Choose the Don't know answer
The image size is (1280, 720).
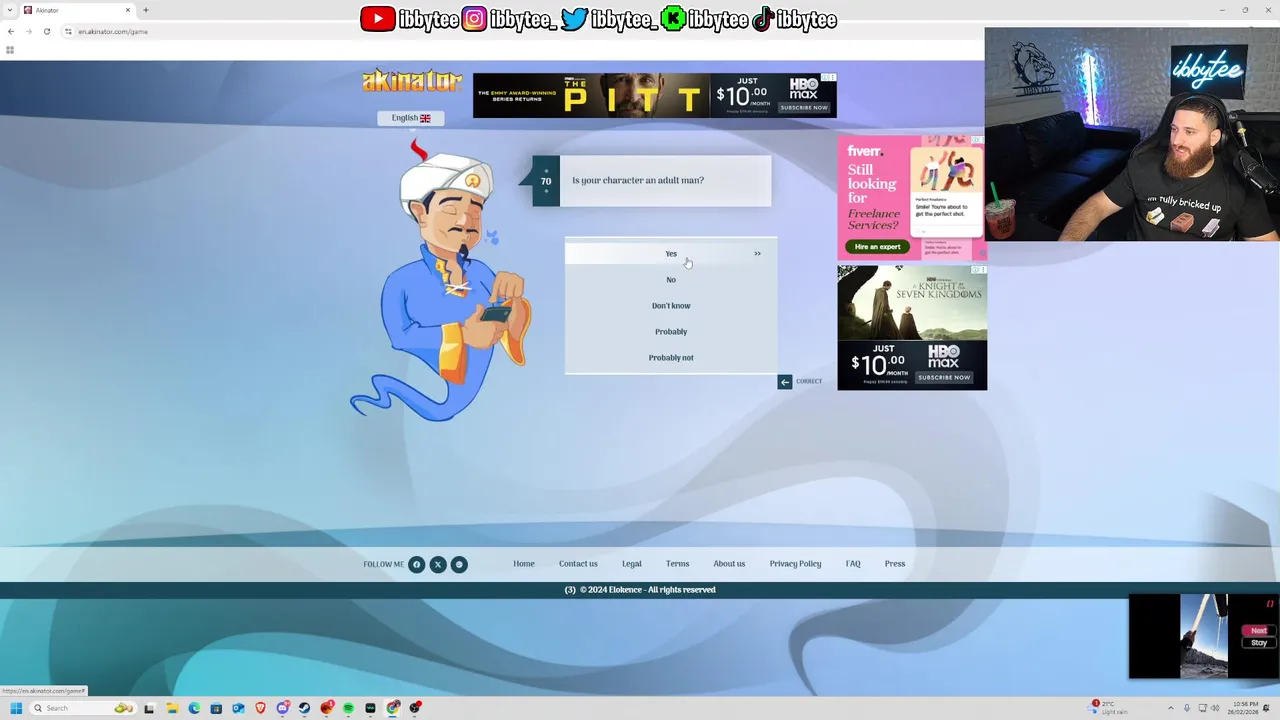(x=671, y=305)
